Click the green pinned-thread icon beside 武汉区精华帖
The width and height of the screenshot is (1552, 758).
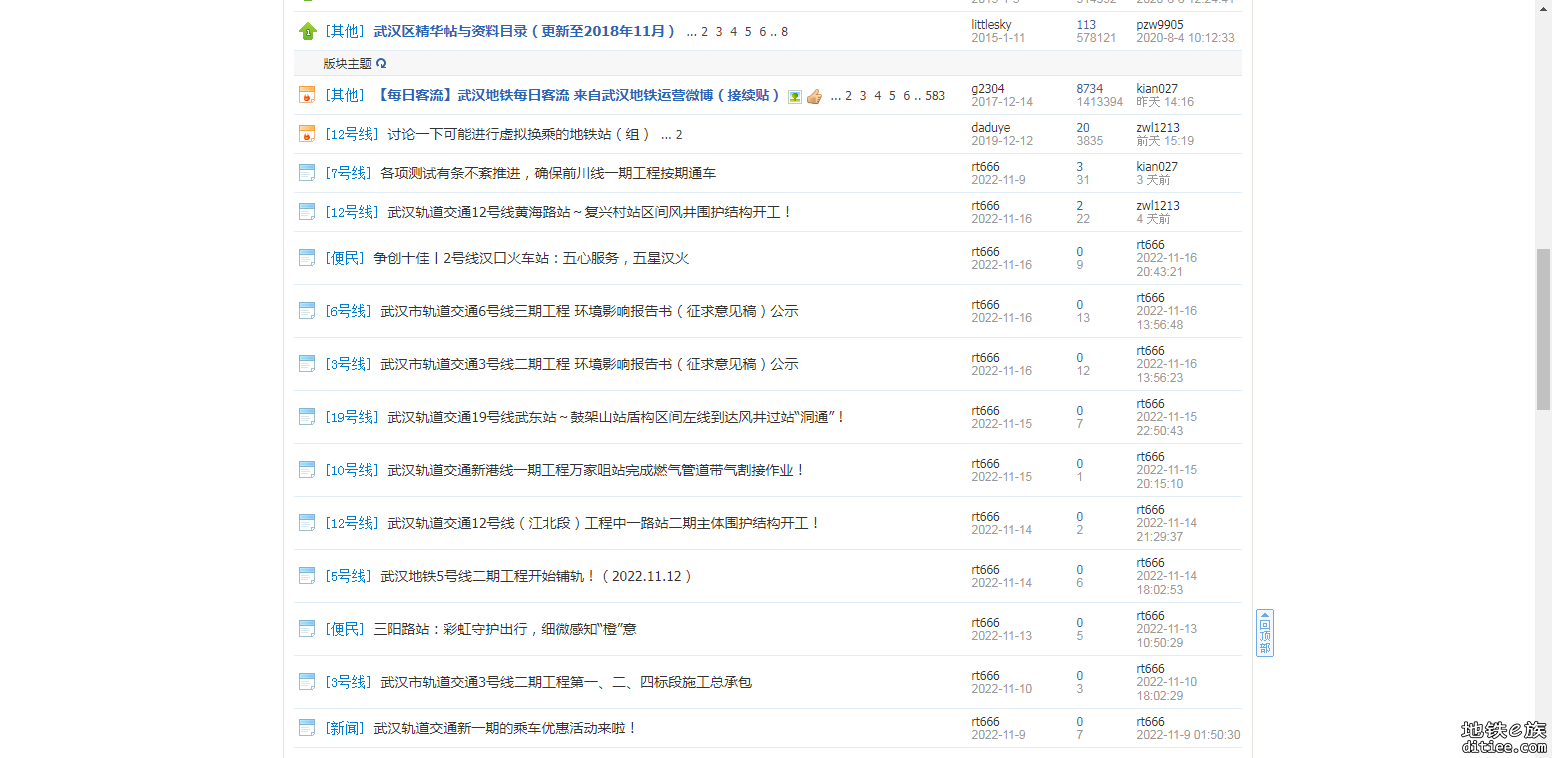point(307,31)
